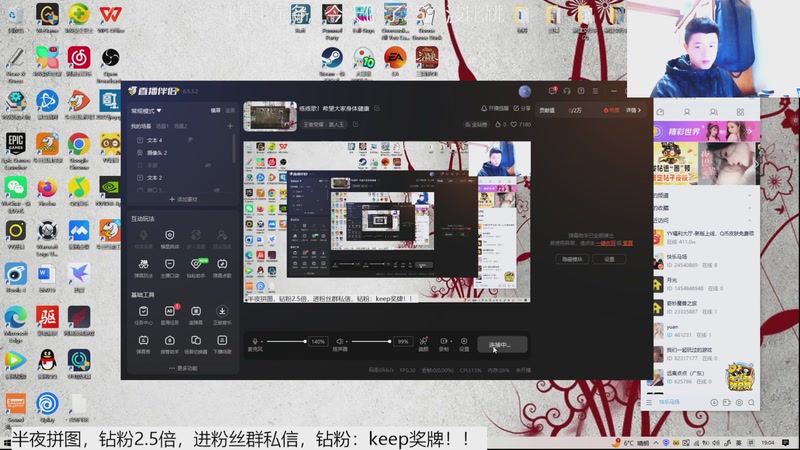Click 连接中... start stream button
The image size is (800, 450).
pyautogui.click(x=502, y=344)
